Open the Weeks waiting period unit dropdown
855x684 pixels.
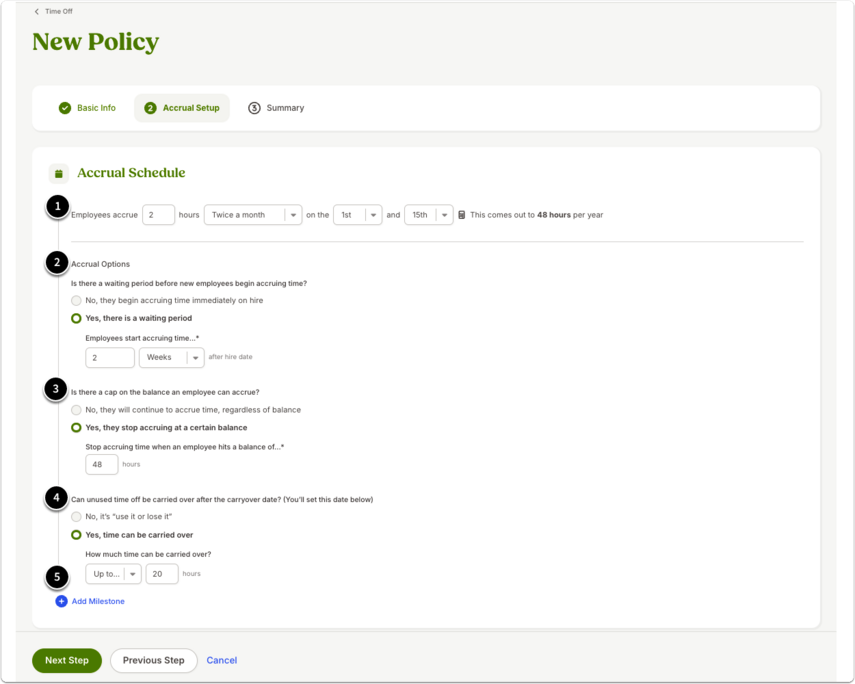pyautogui.click(x=172, y=357)
